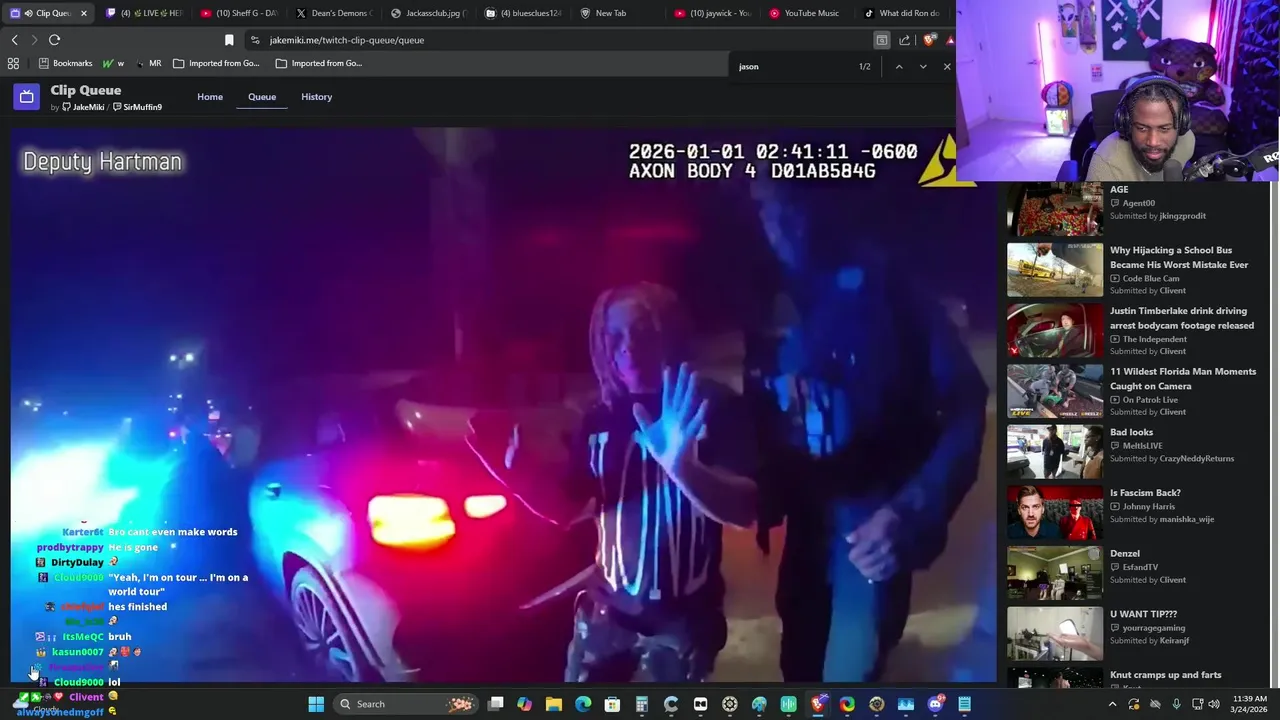Switch to the YouTube Music tab

[x=808, y=13]
